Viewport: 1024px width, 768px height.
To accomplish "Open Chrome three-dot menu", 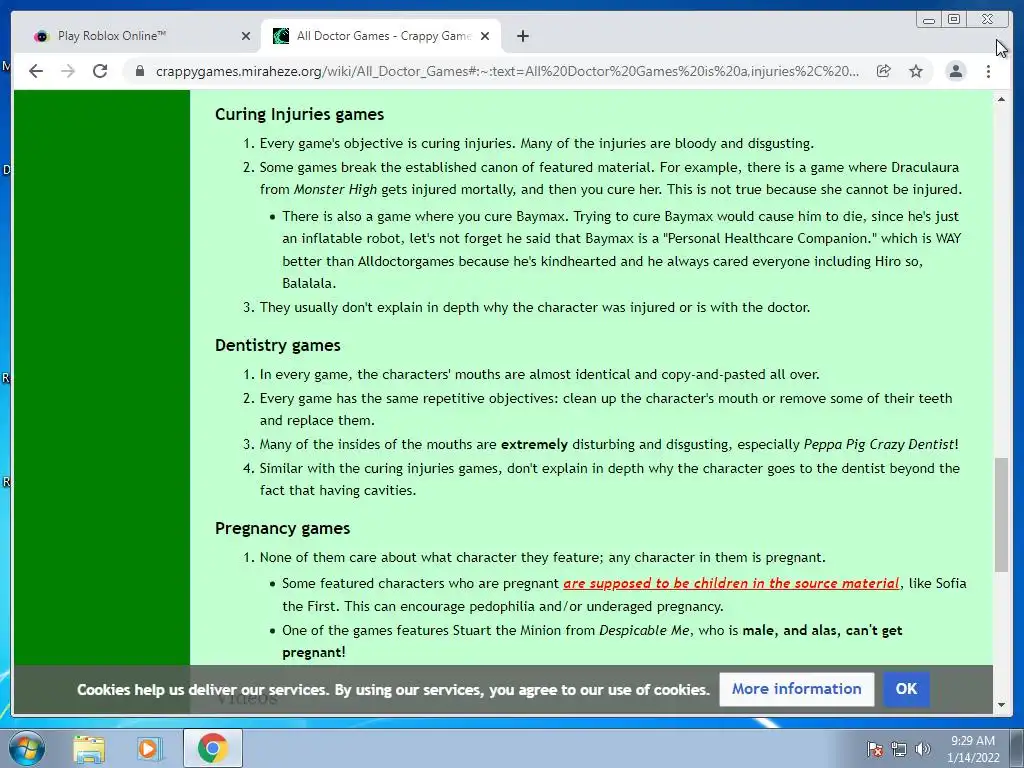I will point(988,71).
